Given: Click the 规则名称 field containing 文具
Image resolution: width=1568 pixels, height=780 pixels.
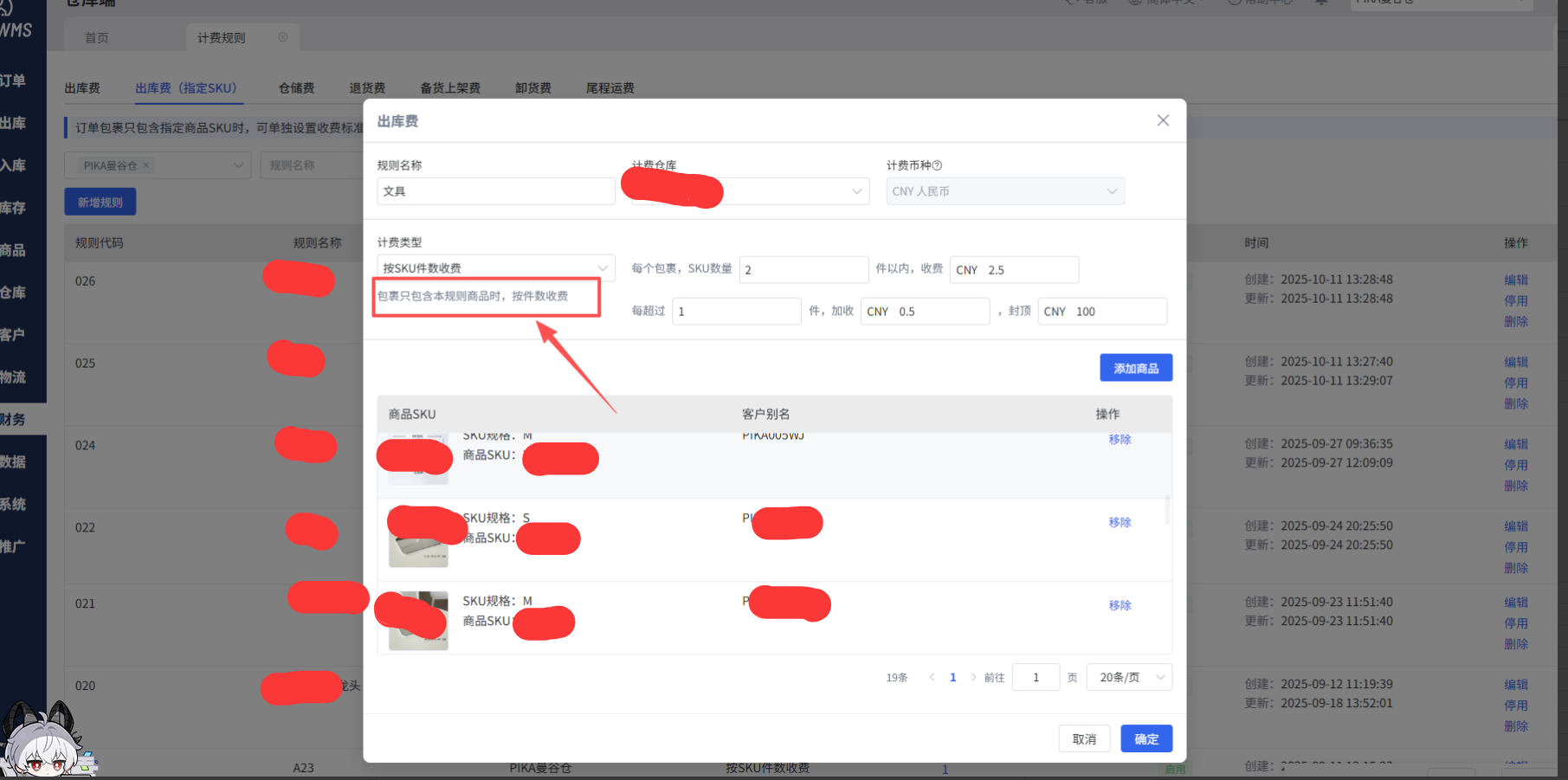Looking at the screenshot, I should (495, 191).
